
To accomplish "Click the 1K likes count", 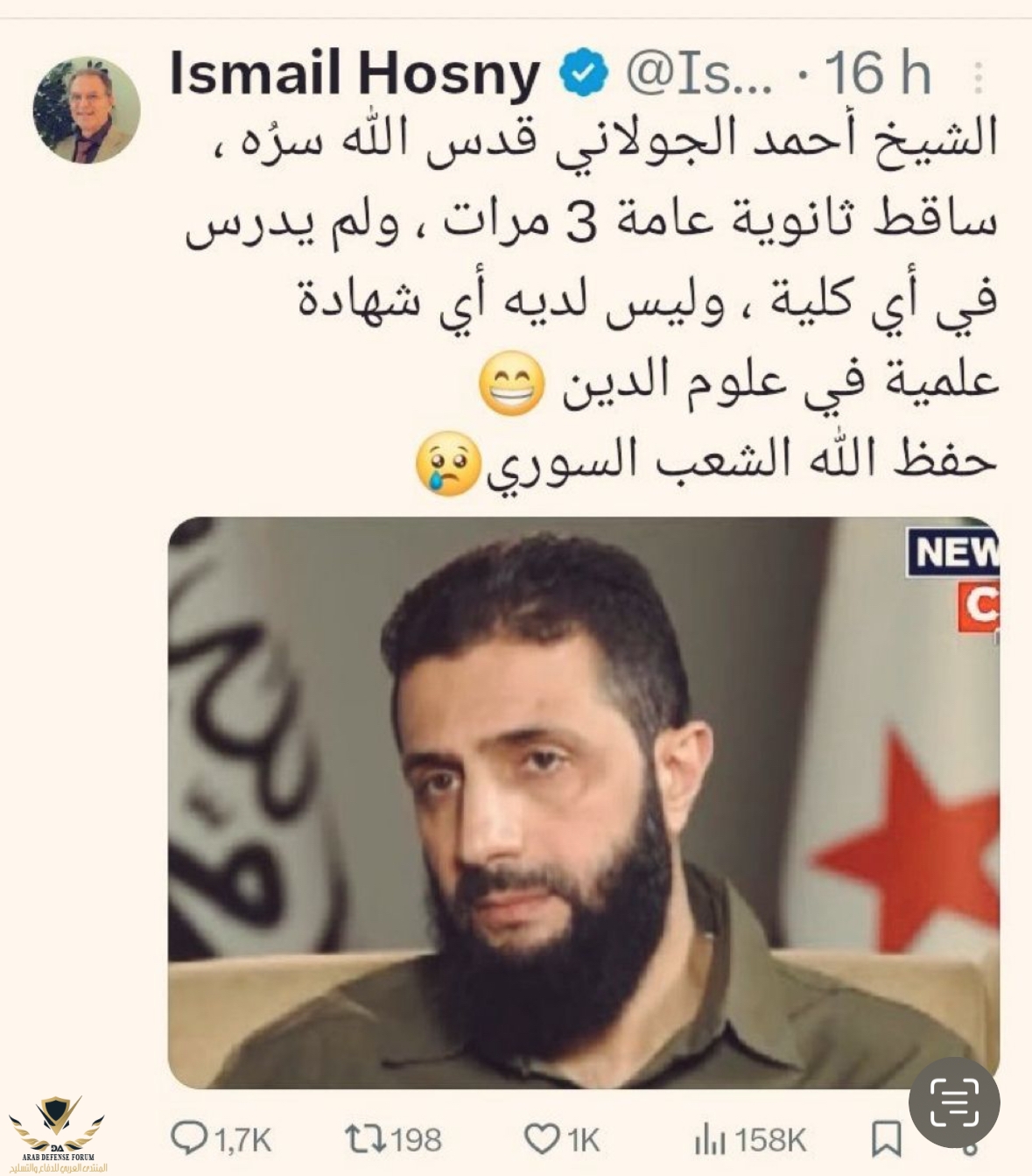I will click(x=583, y=1140).
